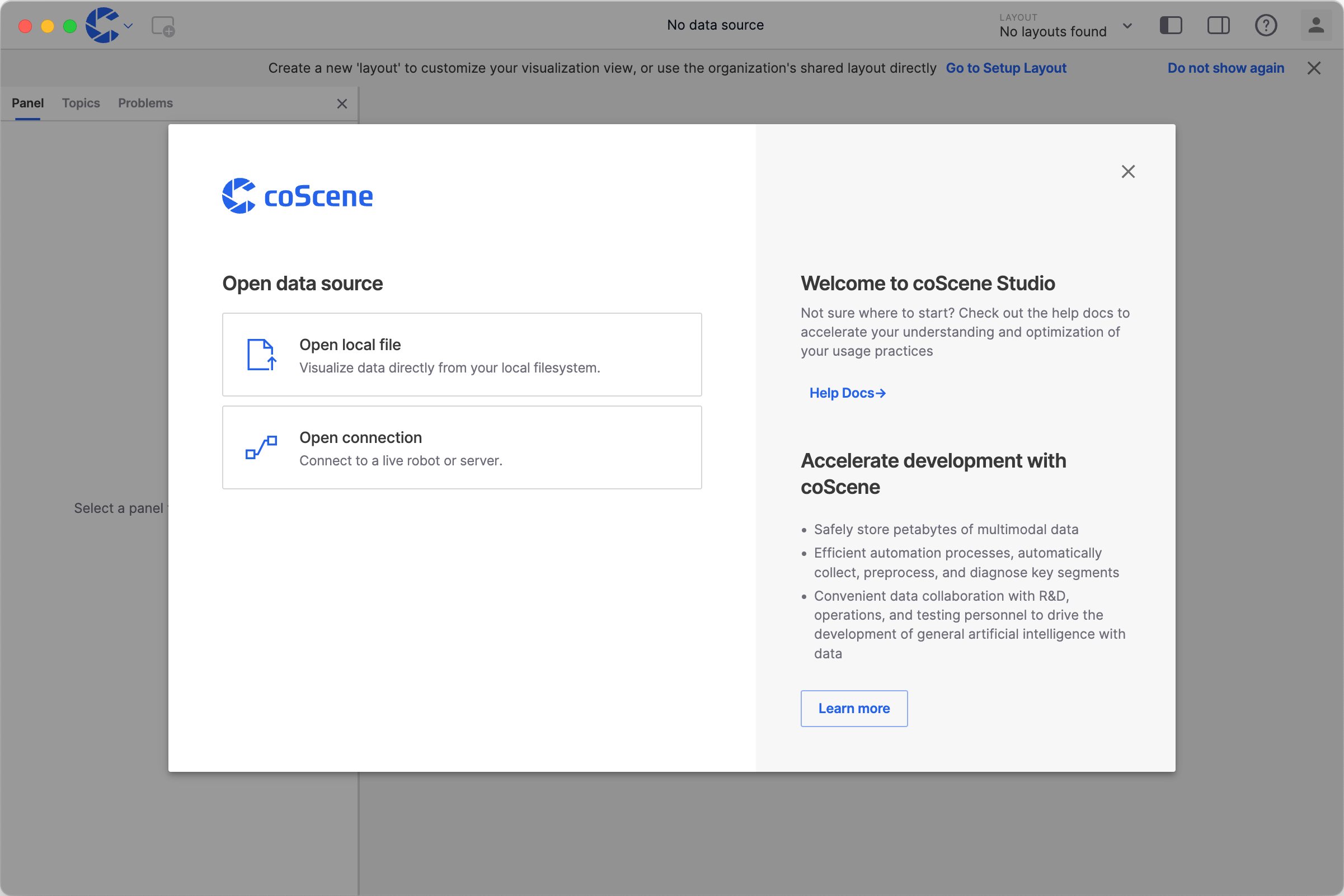Screen dimensions: 1344x896
Task: Open the coScene app menu logo
Action: coord(102,25)
